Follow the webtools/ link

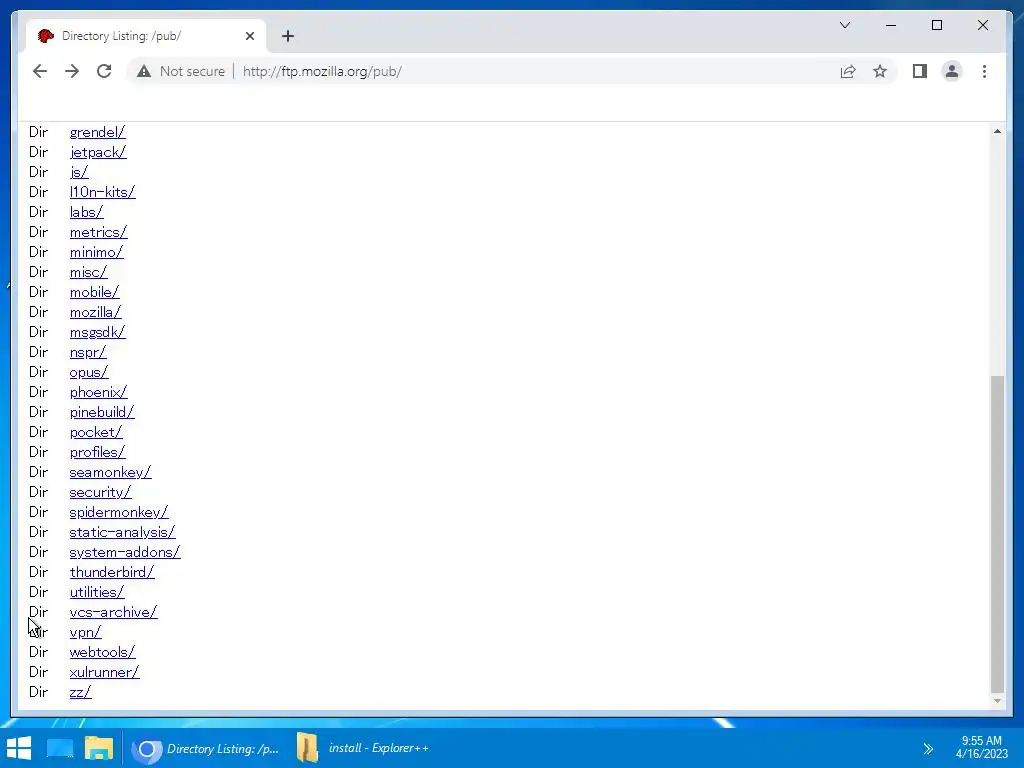click(x=103, y=653)
